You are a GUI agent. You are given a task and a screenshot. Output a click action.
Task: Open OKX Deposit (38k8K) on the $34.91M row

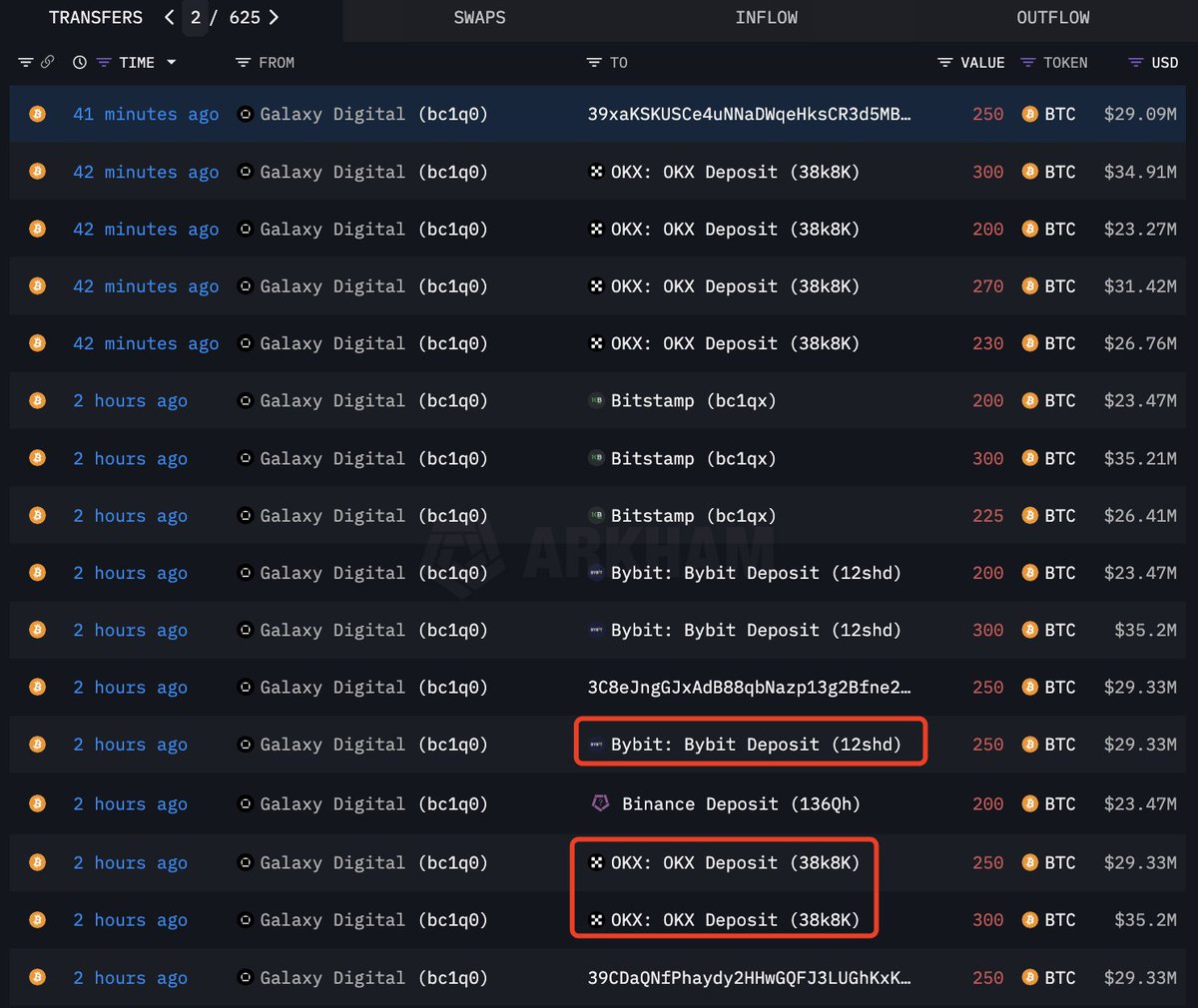(x=735, y=172)
